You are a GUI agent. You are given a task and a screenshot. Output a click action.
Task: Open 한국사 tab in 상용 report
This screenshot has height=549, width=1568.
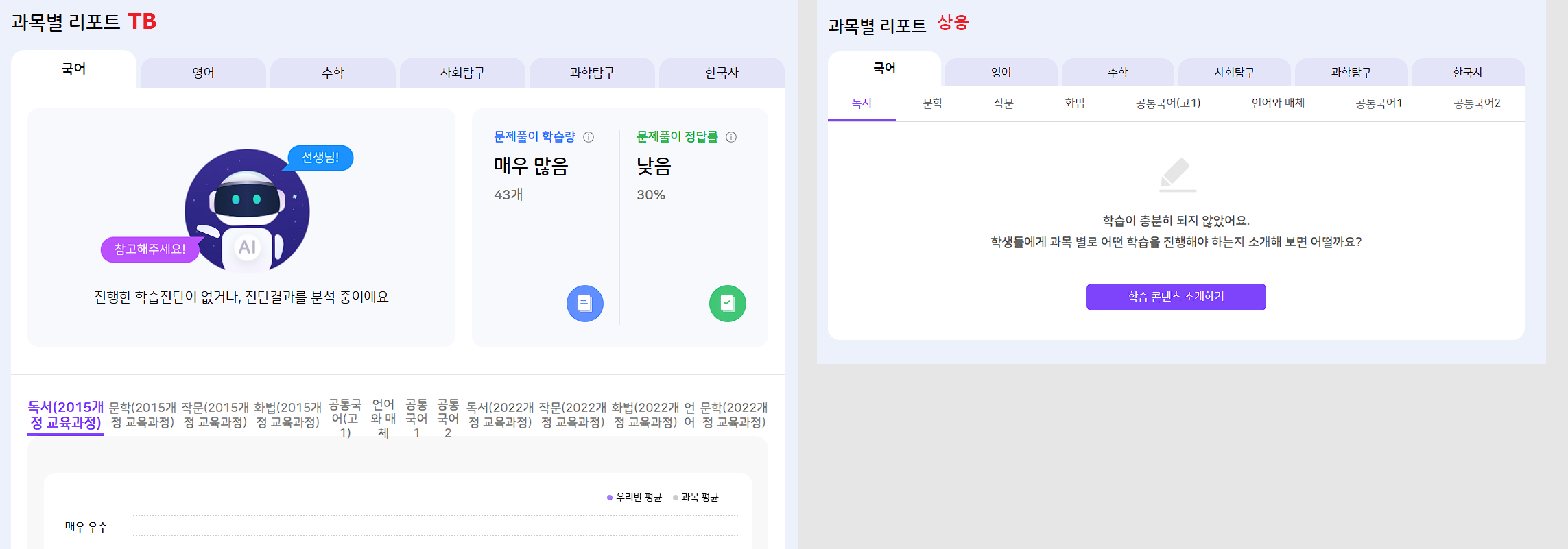(x=1467, y=72)
